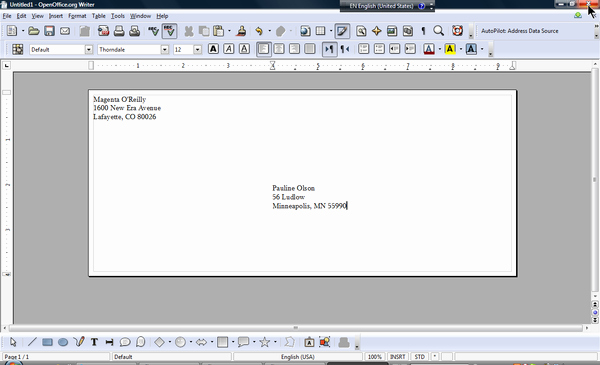Enable Centered paragraph alignment

click(279, 49)
